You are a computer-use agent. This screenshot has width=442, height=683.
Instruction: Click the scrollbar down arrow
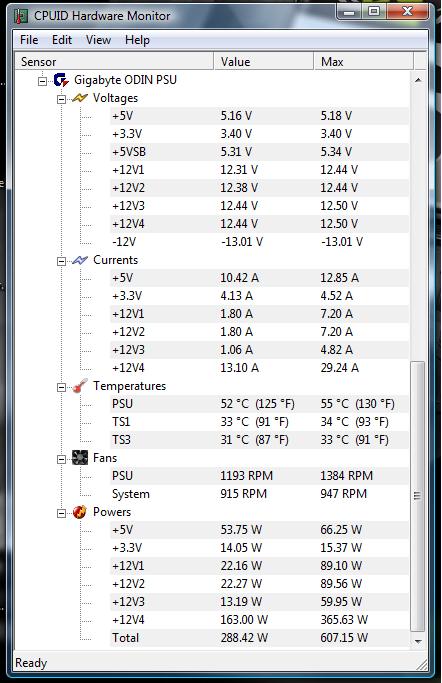(x=418, y=641)
